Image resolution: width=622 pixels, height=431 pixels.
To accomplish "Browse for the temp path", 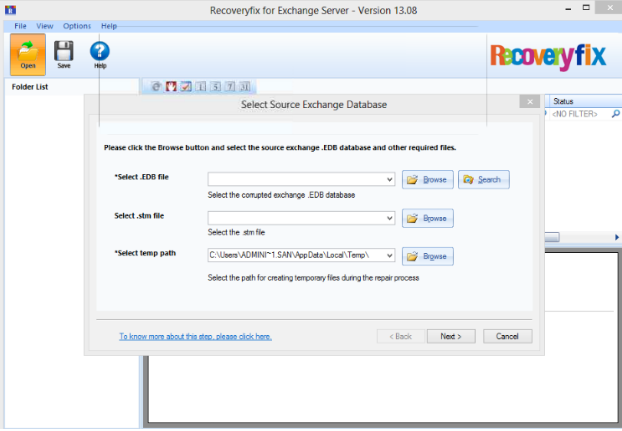I will click(x=428, y=256).
